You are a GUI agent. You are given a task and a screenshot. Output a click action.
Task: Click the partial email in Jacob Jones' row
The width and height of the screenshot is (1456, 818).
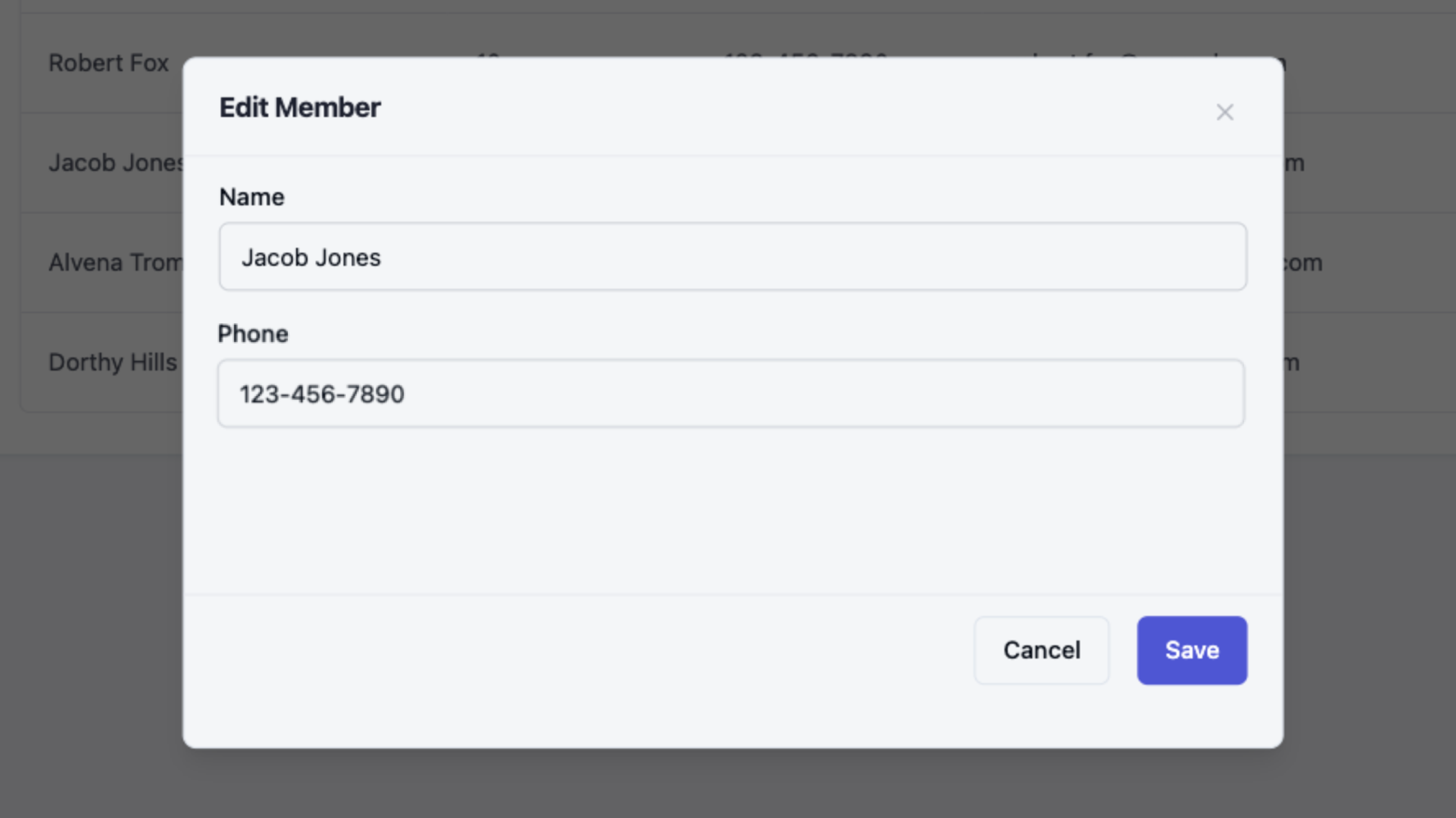pos(1294,163)
